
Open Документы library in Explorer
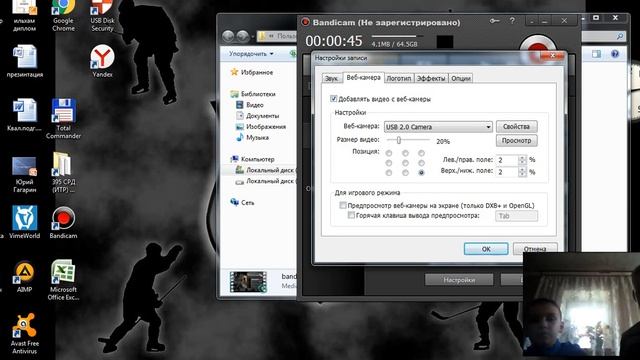(258, 116)
